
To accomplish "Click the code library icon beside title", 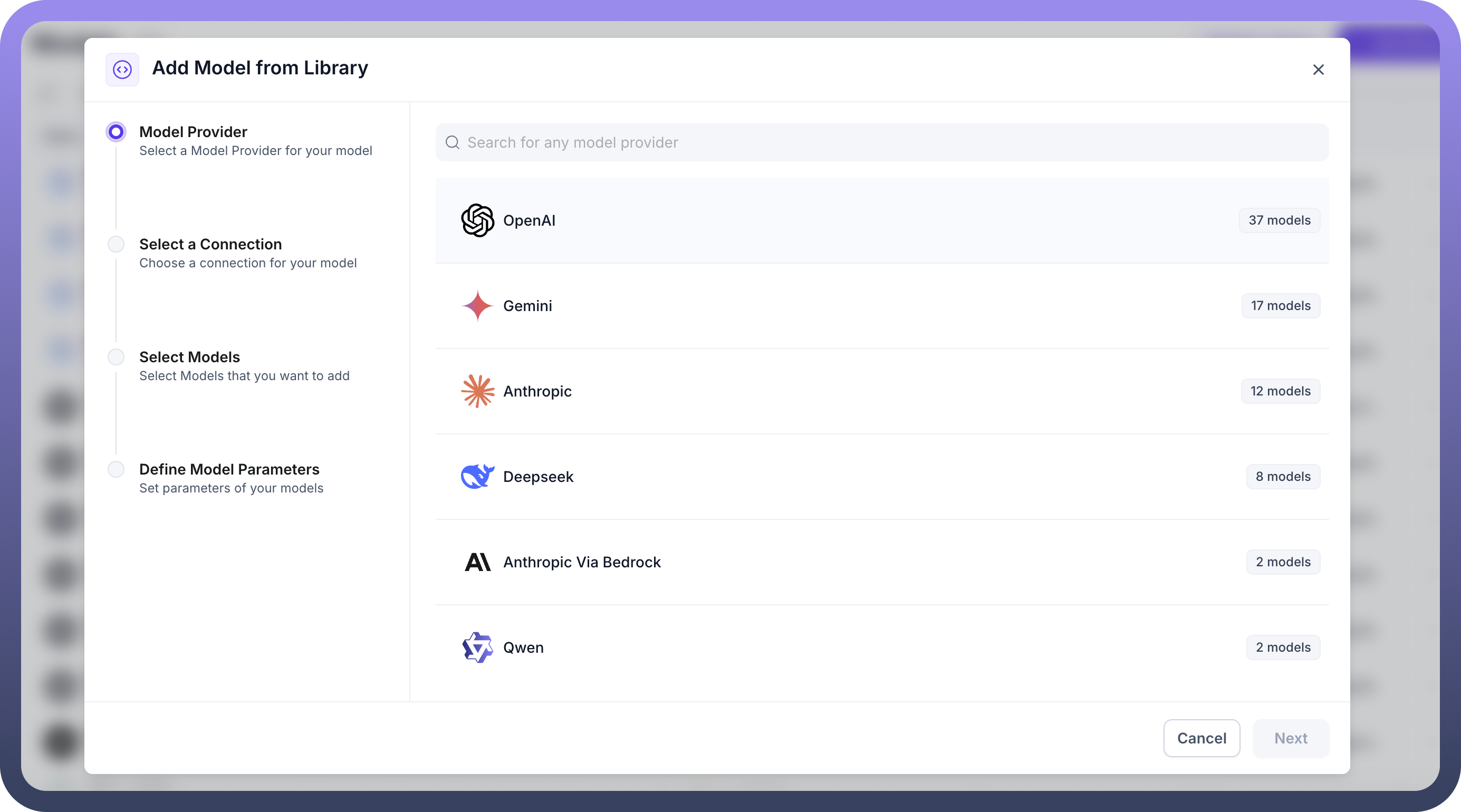I will click(x=122, y=70).
